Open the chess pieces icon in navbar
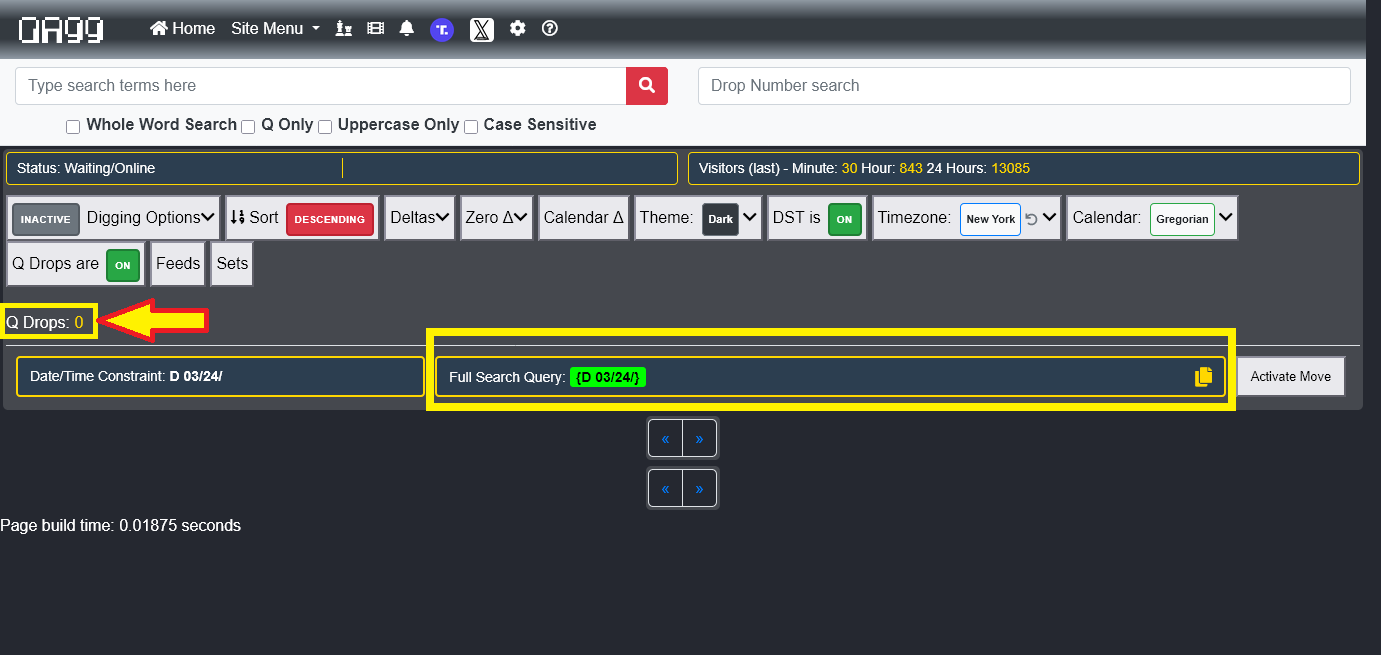The image size is (1381, 655). pos(344,29)
